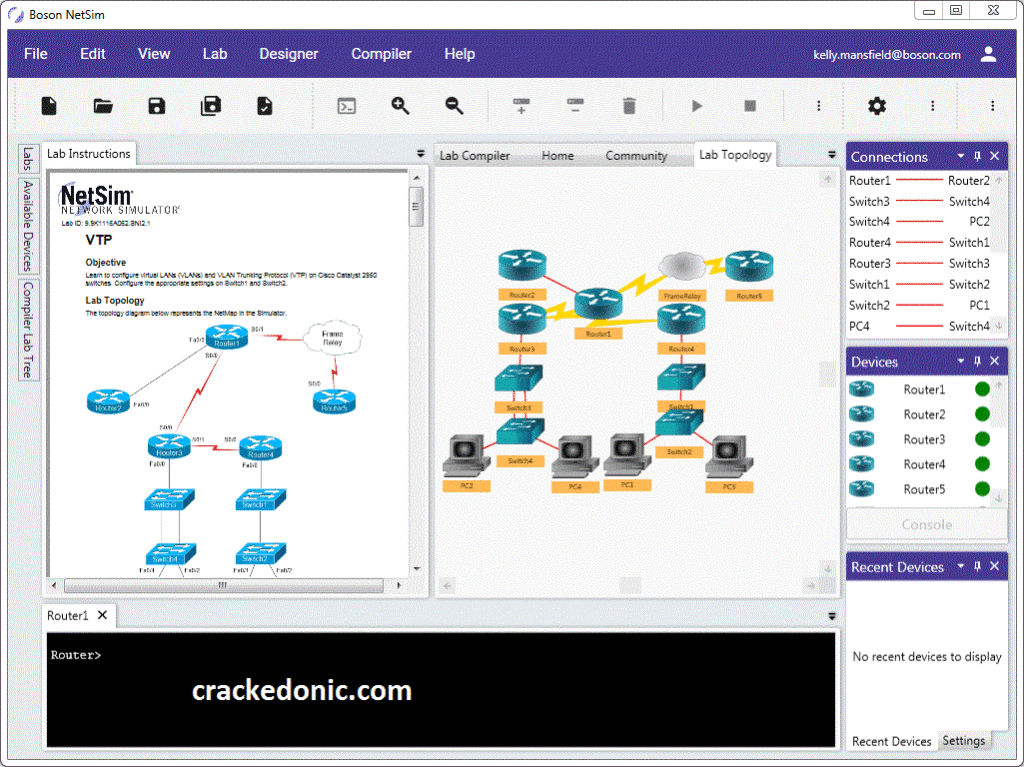The width and height of the screenshot is (1024, 767).
Task: Close the Devices panel
Action: point(995,361)
